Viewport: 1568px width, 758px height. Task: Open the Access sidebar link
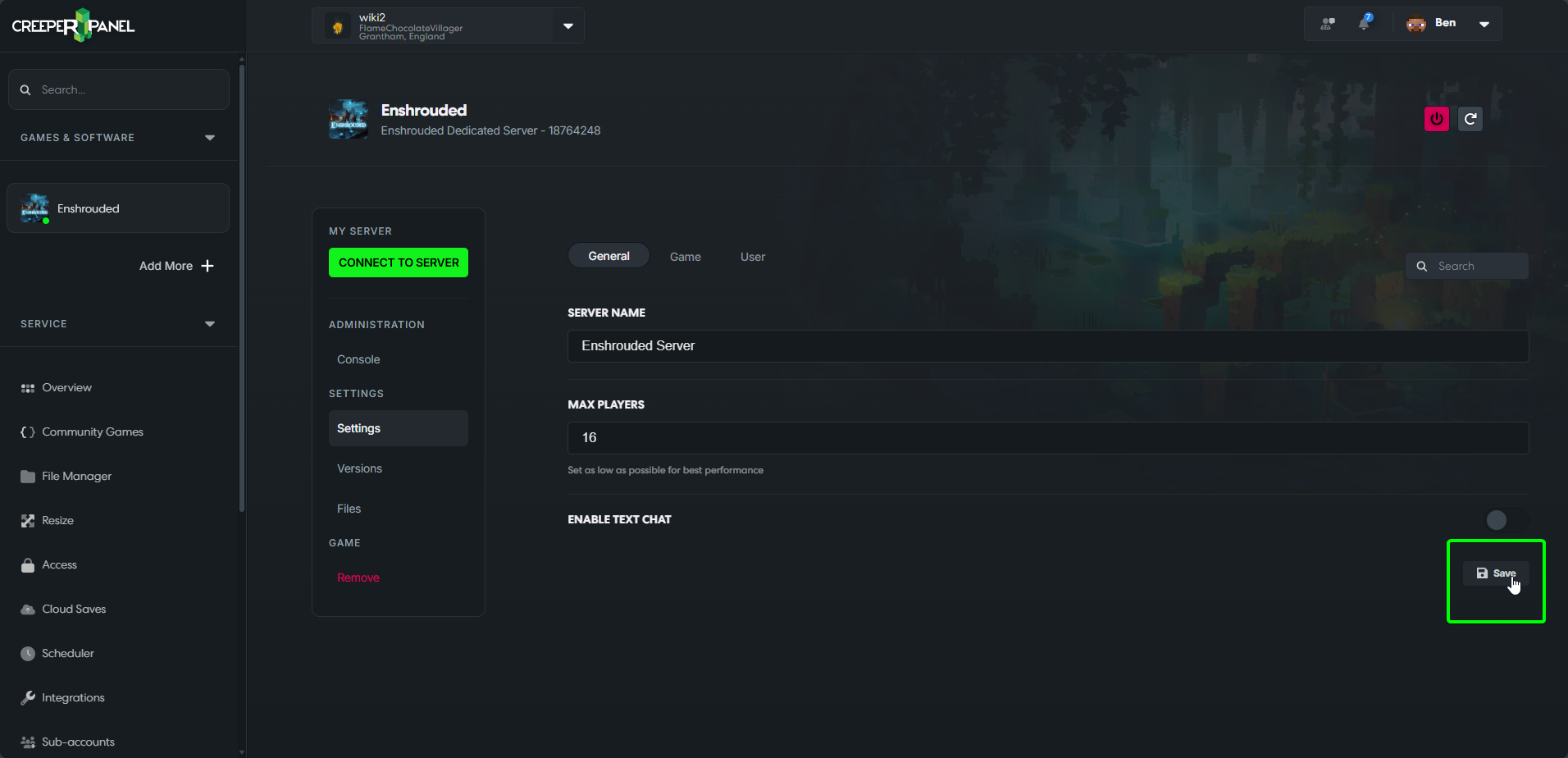pyautogui.click(x=59, y=565)
